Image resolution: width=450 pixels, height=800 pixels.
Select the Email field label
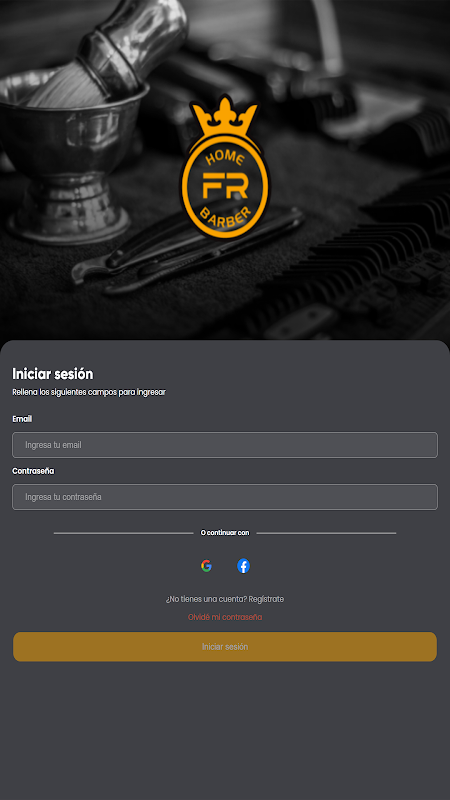click(x=22, y=419)
